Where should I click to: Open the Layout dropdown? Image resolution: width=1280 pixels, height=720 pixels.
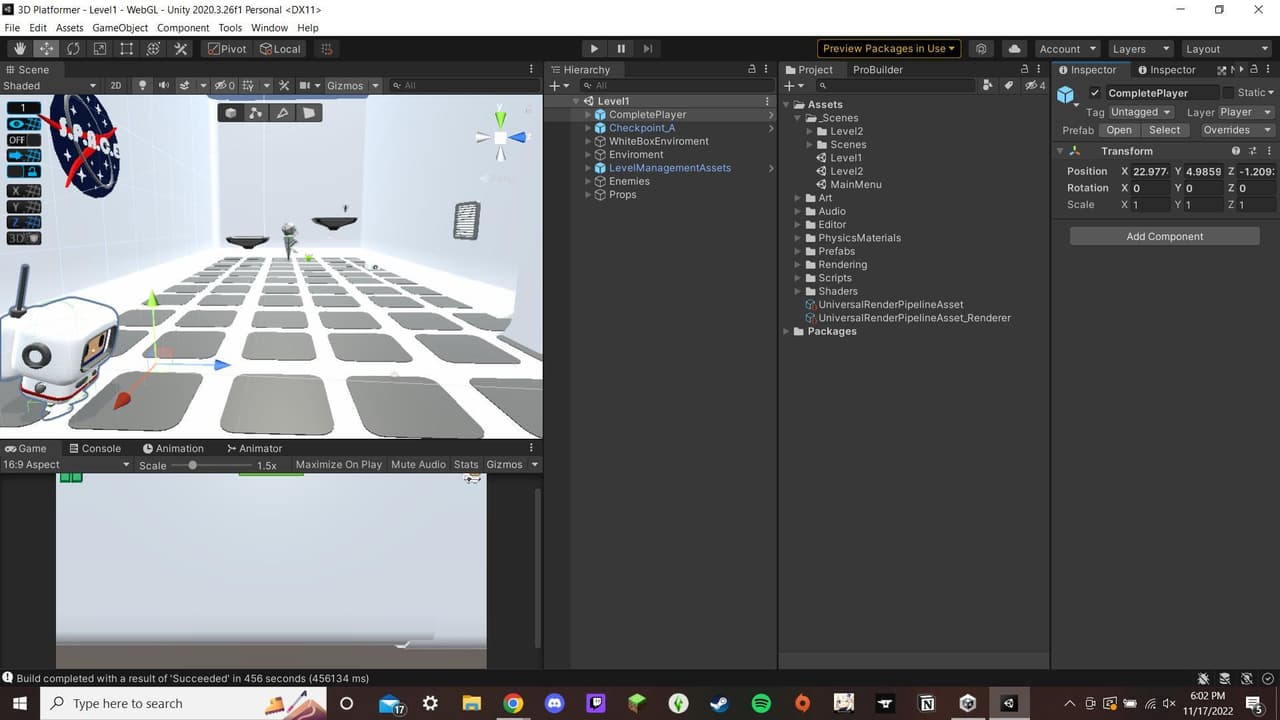(1227, 48)
